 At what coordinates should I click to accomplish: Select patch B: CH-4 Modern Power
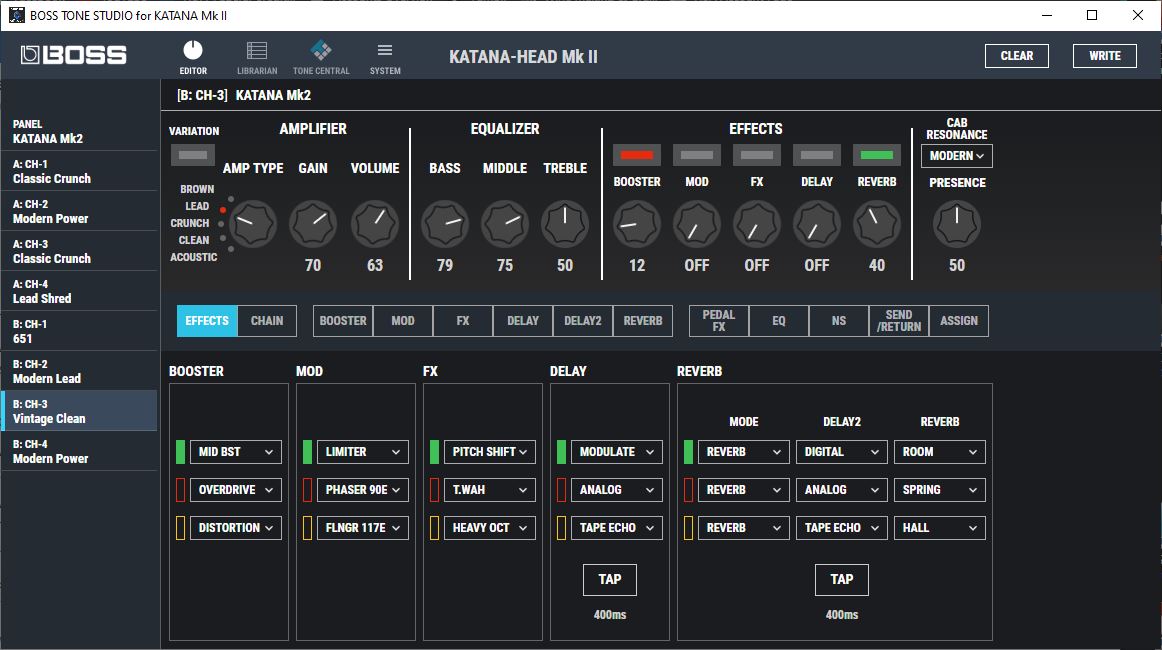point(79,451)
